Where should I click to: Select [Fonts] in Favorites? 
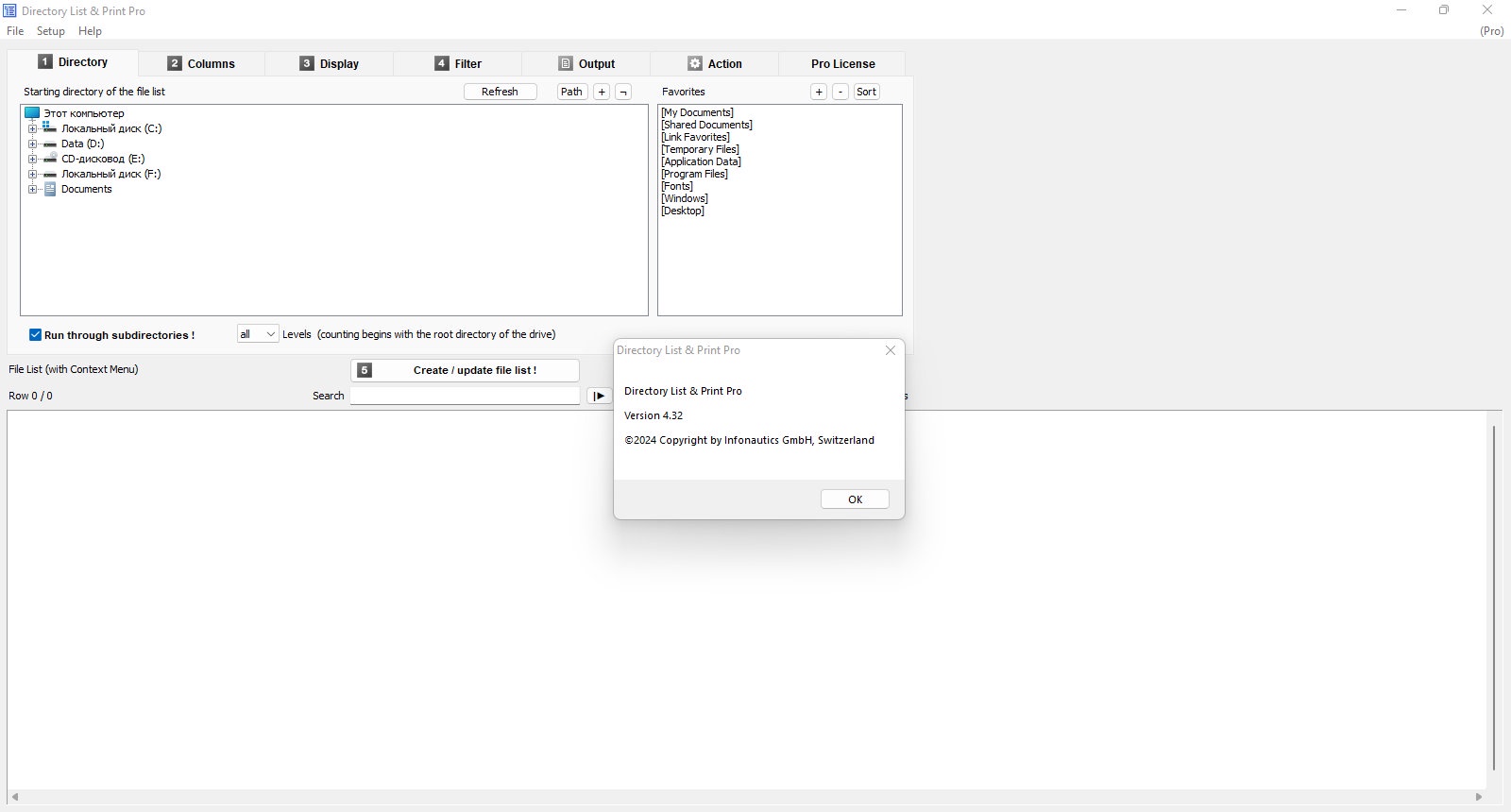pos(677,186)
